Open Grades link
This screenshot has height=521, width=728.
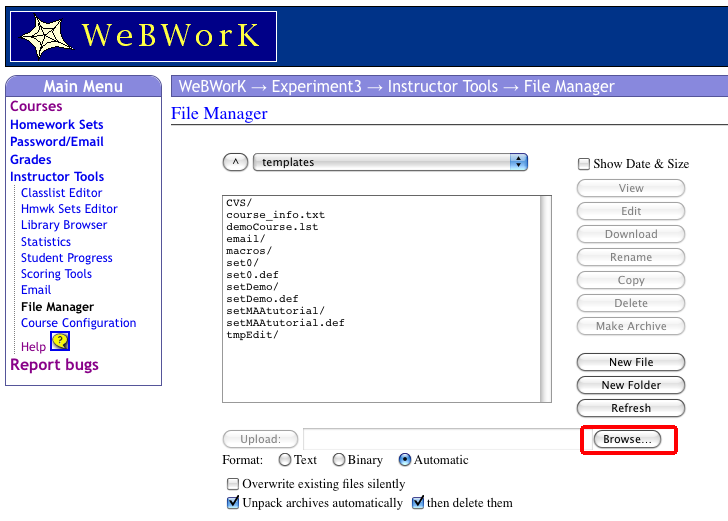pos(31,160)
